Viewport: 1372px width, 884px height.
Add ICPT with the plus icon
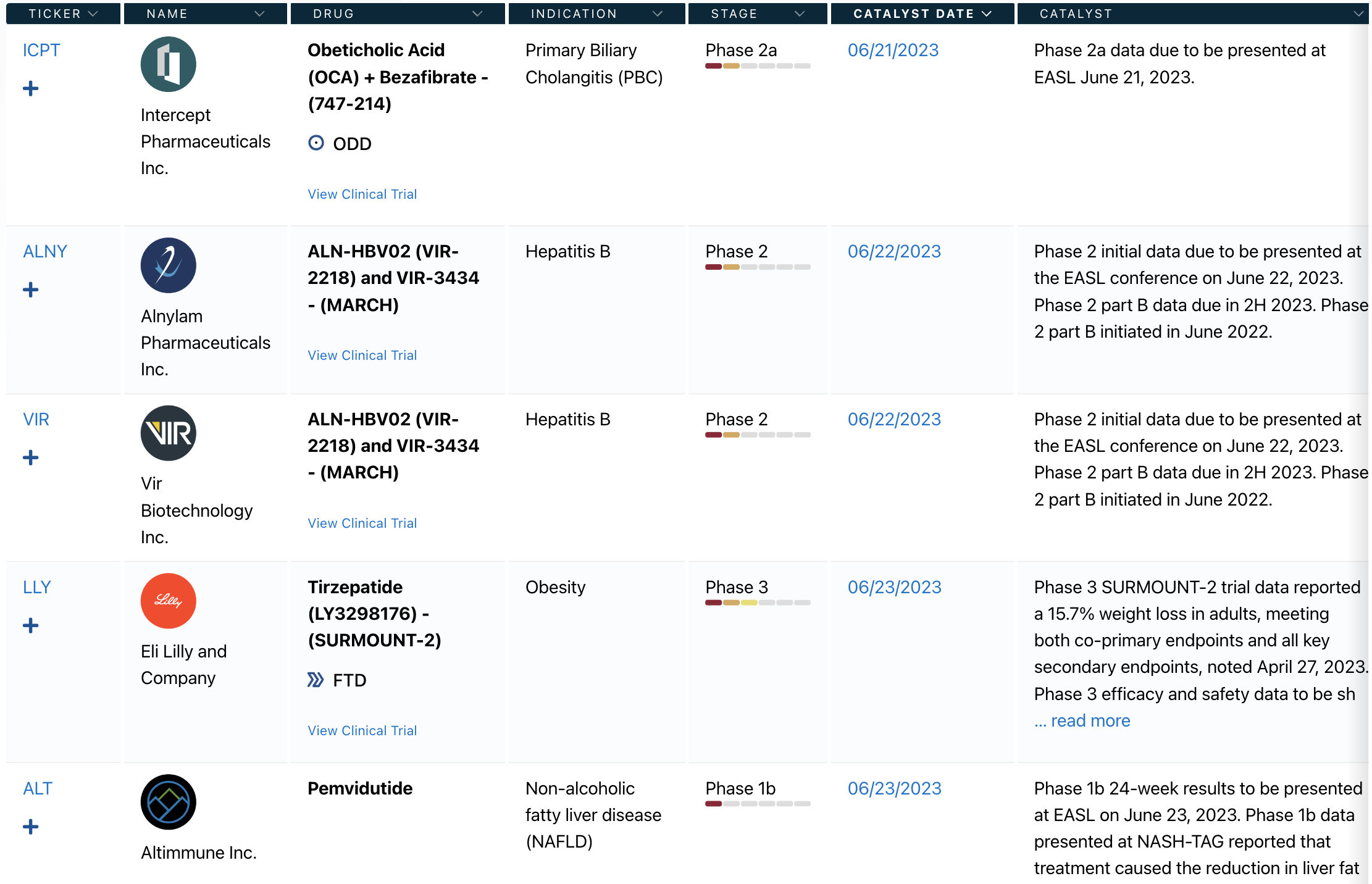click(x=30, y=89)
